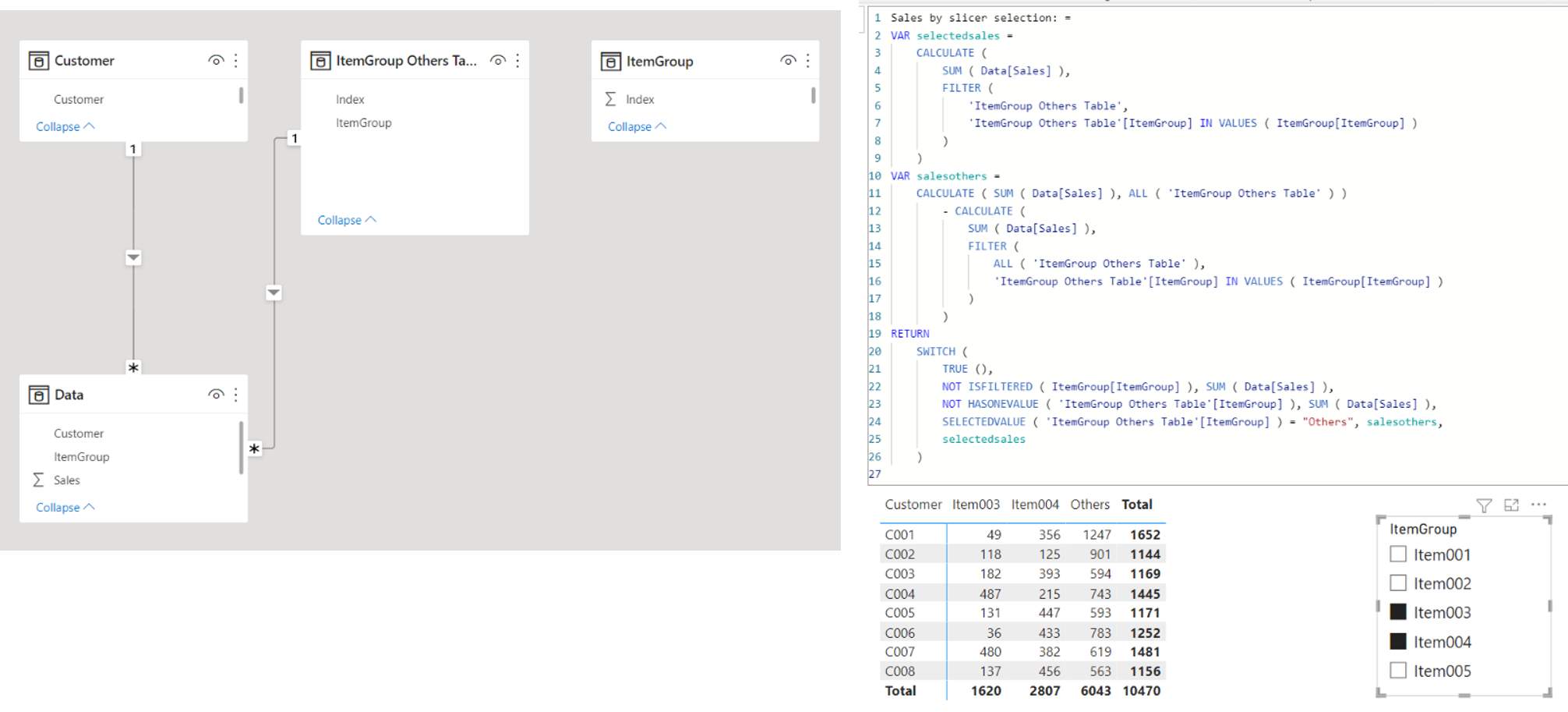Screen dimensions: 1568x712
Task: Open more options for Data table
Action: point(236,395)
